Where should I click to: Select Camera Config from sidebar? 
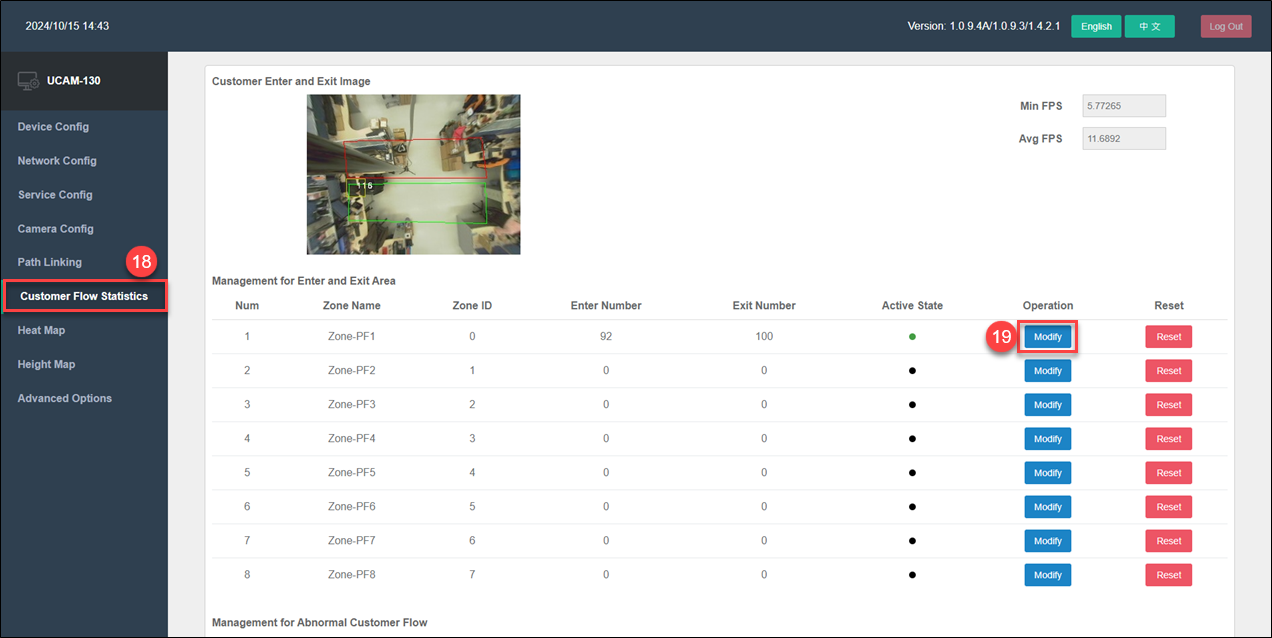[x=55, y=229]
